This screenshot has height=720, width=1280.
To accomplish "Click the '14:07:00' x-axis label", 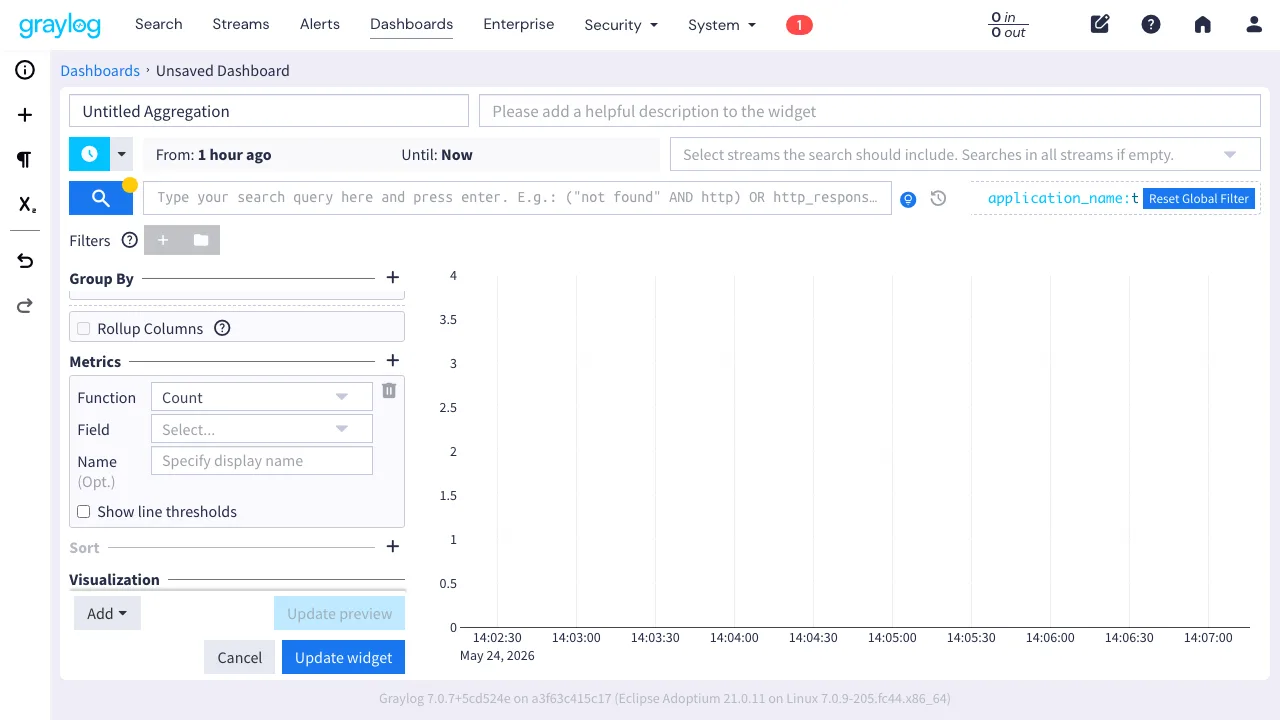I will click(1208, 637).
